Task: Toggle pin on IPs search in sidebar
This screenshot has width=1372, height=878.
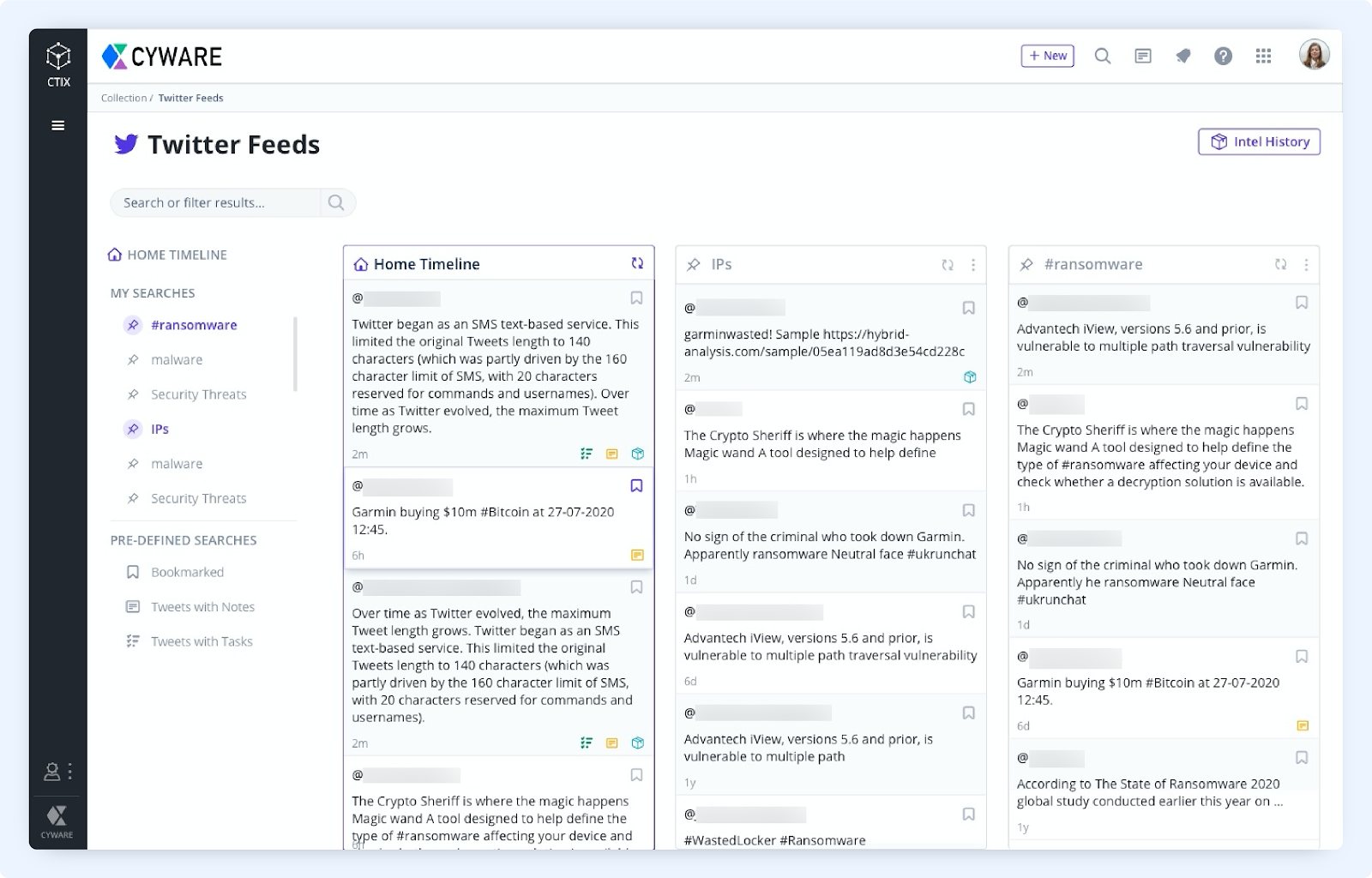Action: 133,429
